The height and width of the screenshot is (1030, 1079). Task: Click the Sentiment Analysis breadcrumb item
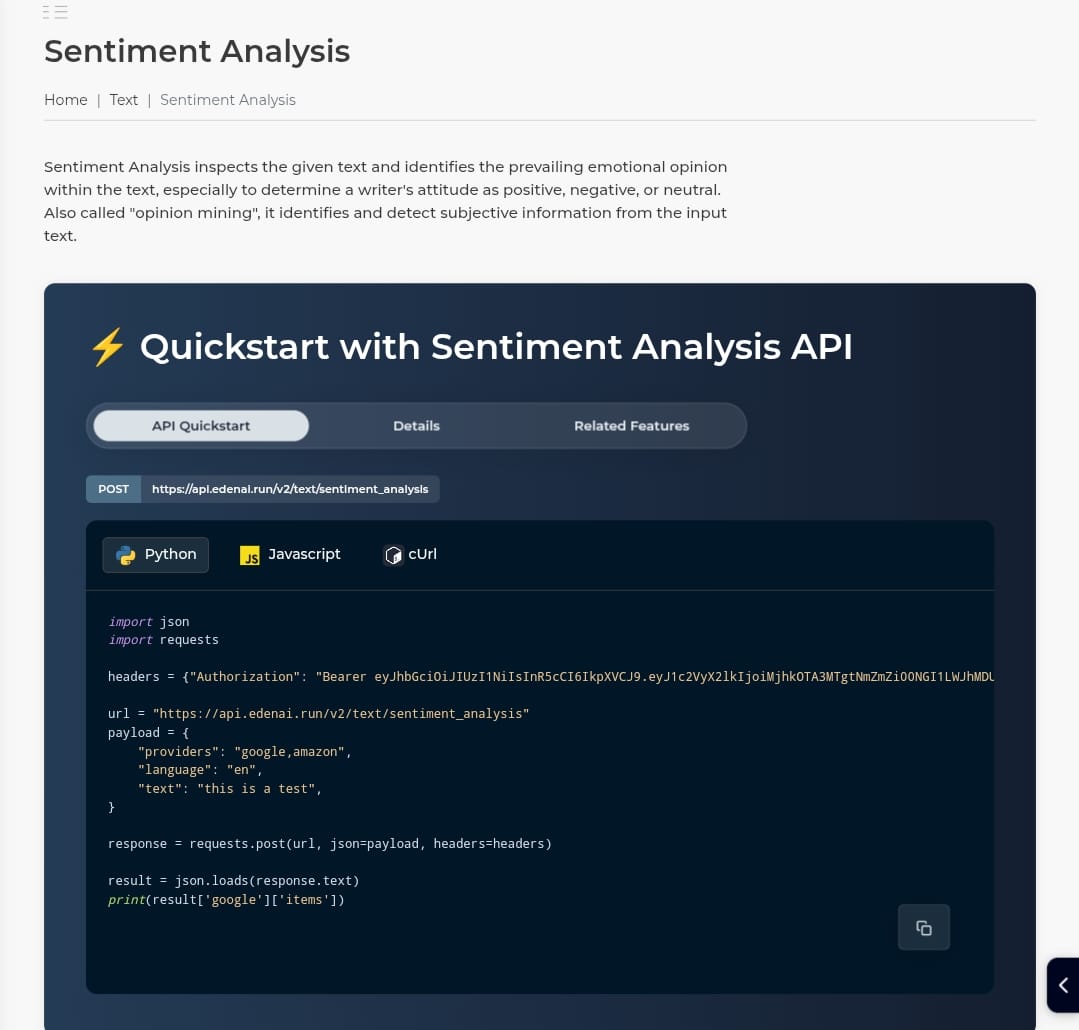point(228,100)
